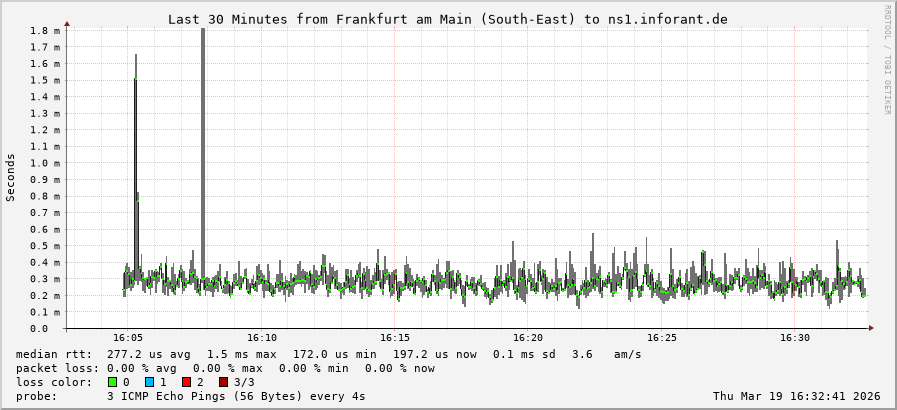Viewport: 897px width, 410px height.
Task: Click the Thu Mar 19 timestamp text
Action: point(796,396)
